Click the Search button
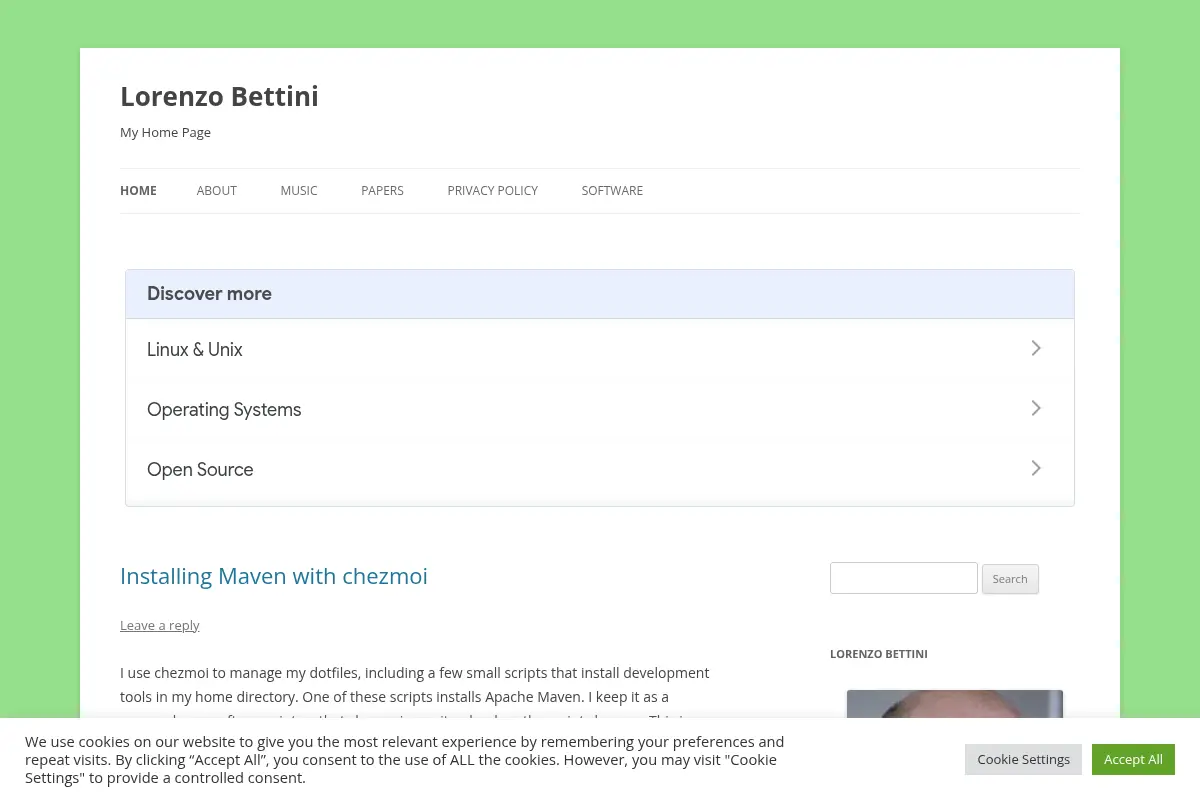Screen dimensions: 1200x800 pos(1010,579)
